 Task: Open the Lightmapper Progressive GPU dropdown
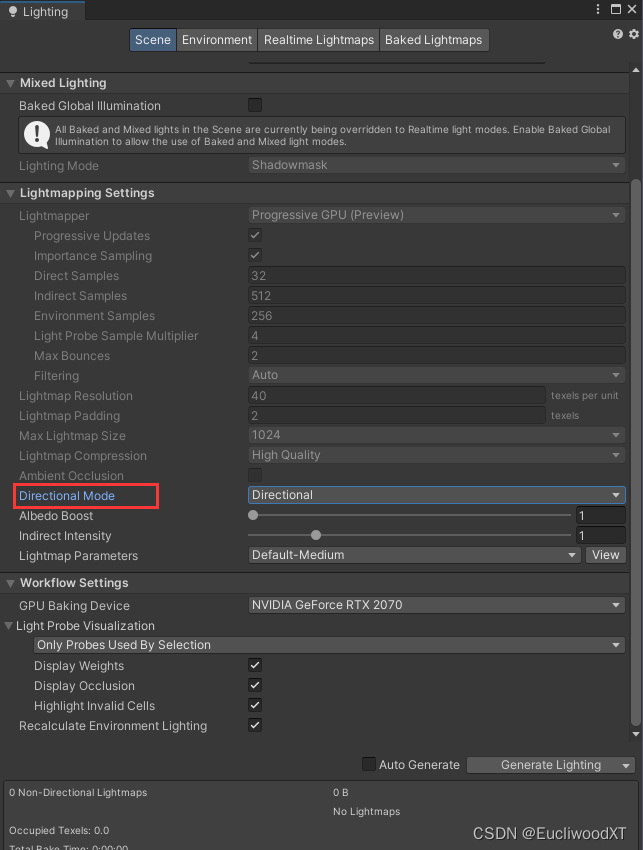point(436,215)
